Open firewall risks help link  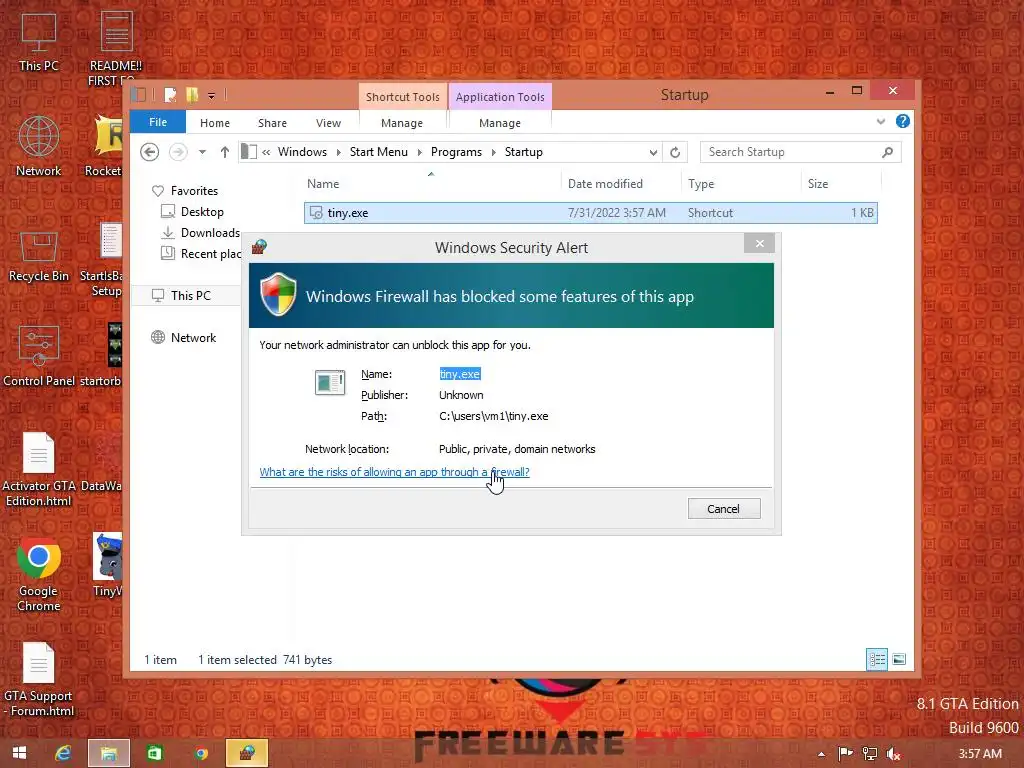tap(394, 472)
